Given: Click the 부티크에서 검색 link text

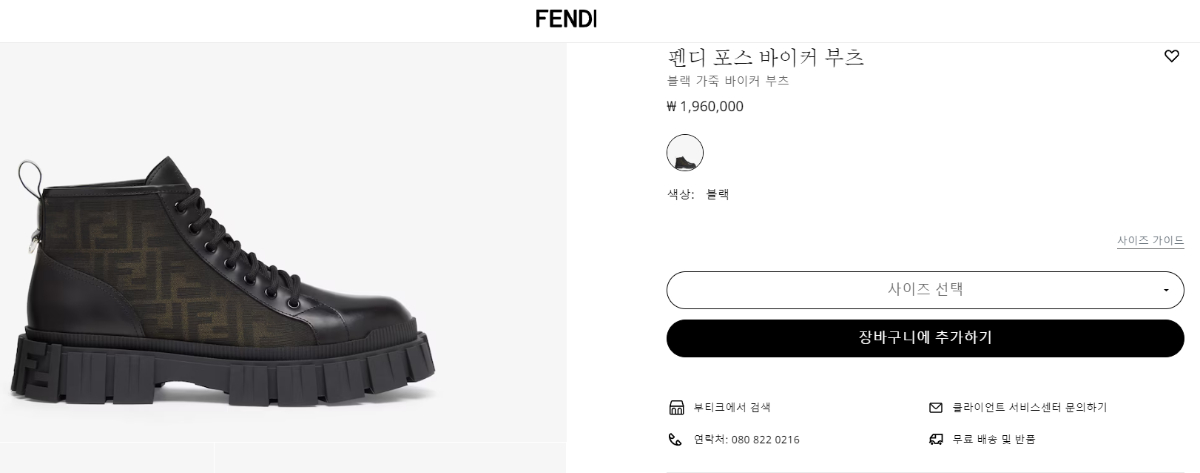Looking at the screenshot, I should pyautogui.click(x=732, y=408).
